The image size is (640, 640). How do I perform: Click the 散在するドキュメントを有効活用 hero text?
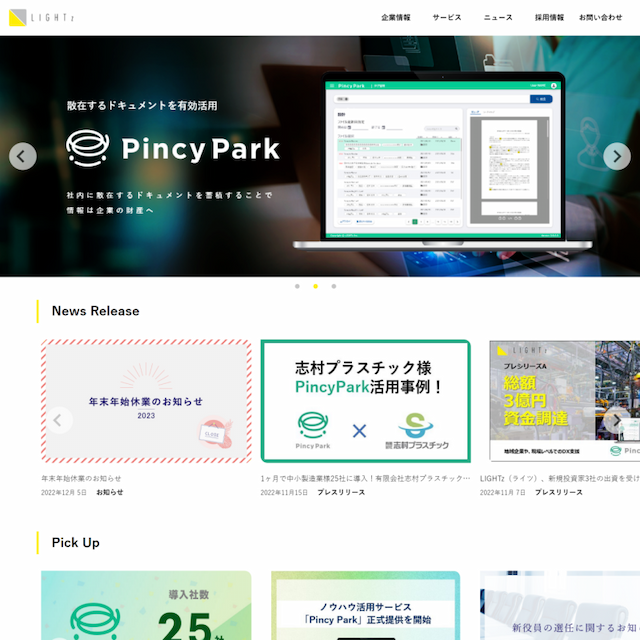pos(142,106)
